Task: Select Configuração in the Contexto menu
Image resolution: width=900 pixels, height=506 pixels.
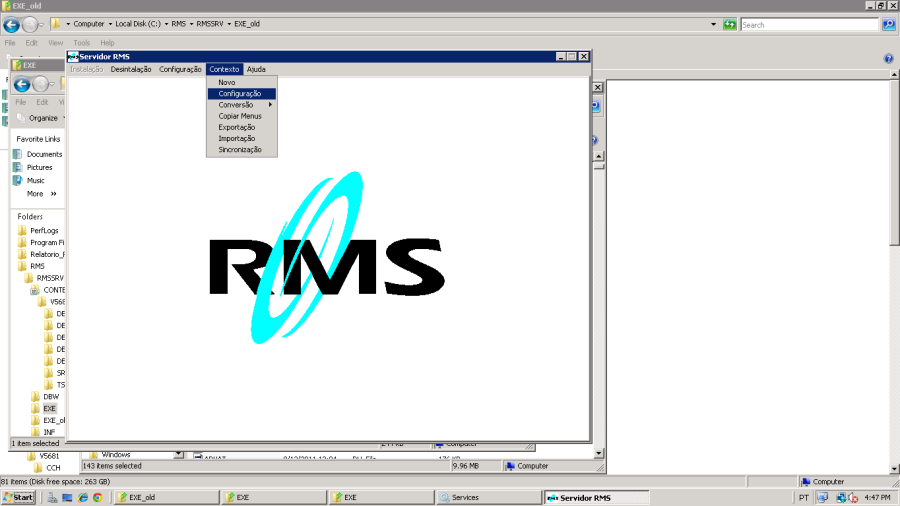Action: [242, 94]
